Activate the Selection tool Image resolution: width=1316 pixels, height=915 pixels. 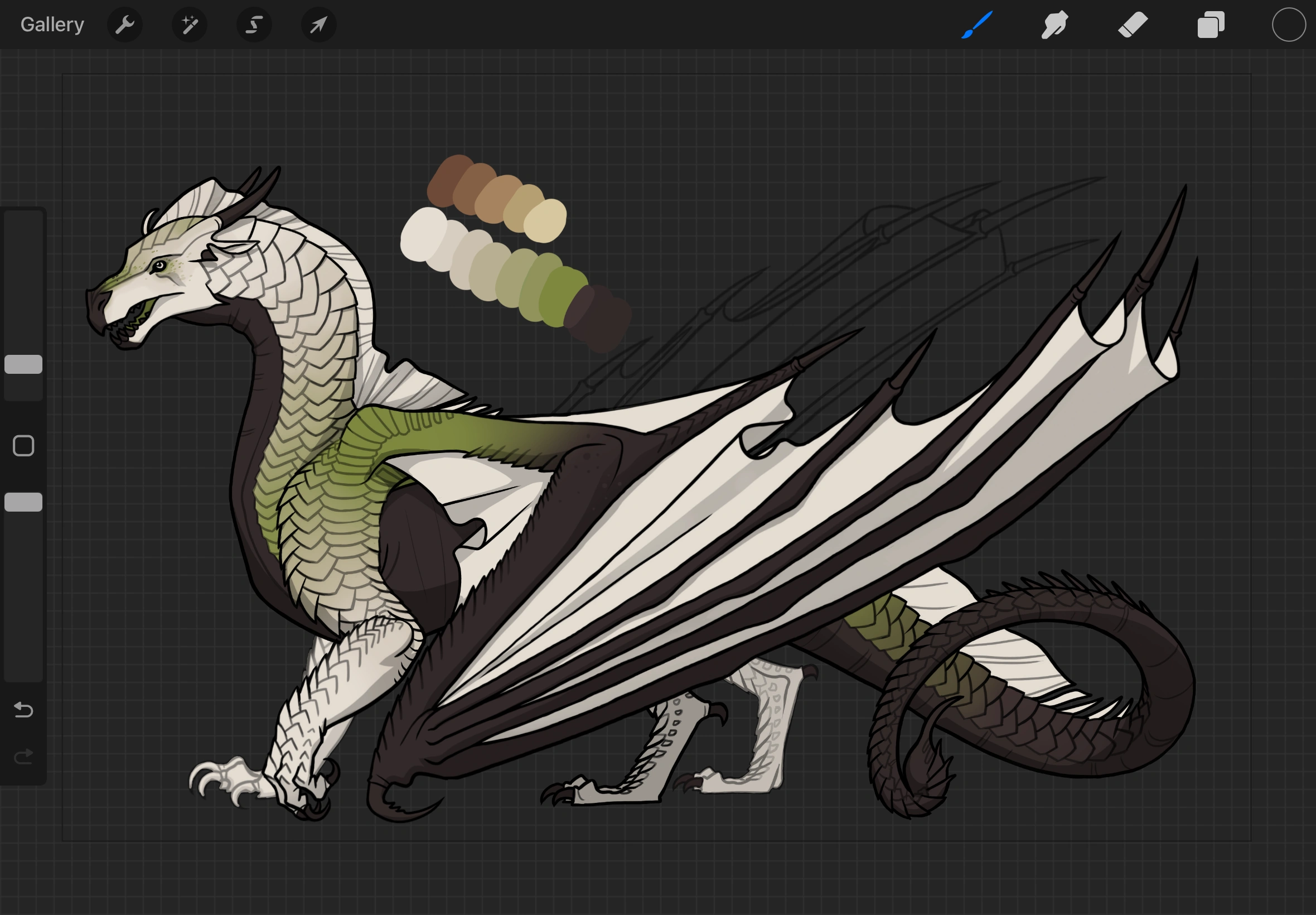pos(254,25)
